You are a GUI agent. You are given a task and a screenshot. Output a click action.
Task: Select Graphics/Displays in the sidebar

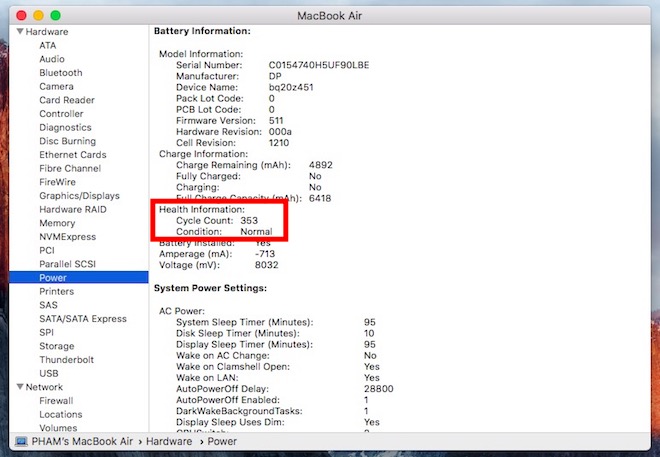click(x=79, y=196)
